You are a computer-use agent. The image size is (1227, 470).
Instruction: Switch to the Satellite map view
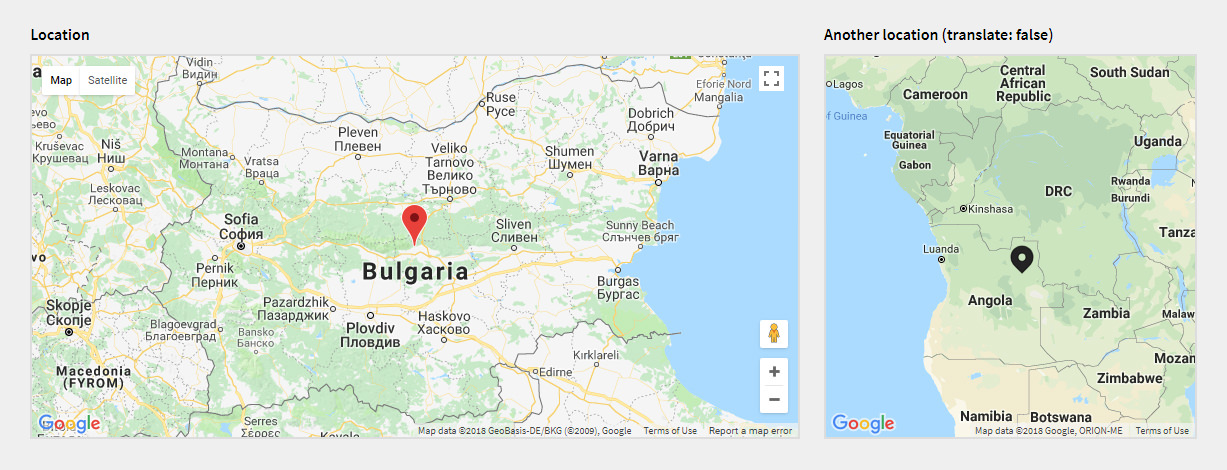(x=107, y=80)
